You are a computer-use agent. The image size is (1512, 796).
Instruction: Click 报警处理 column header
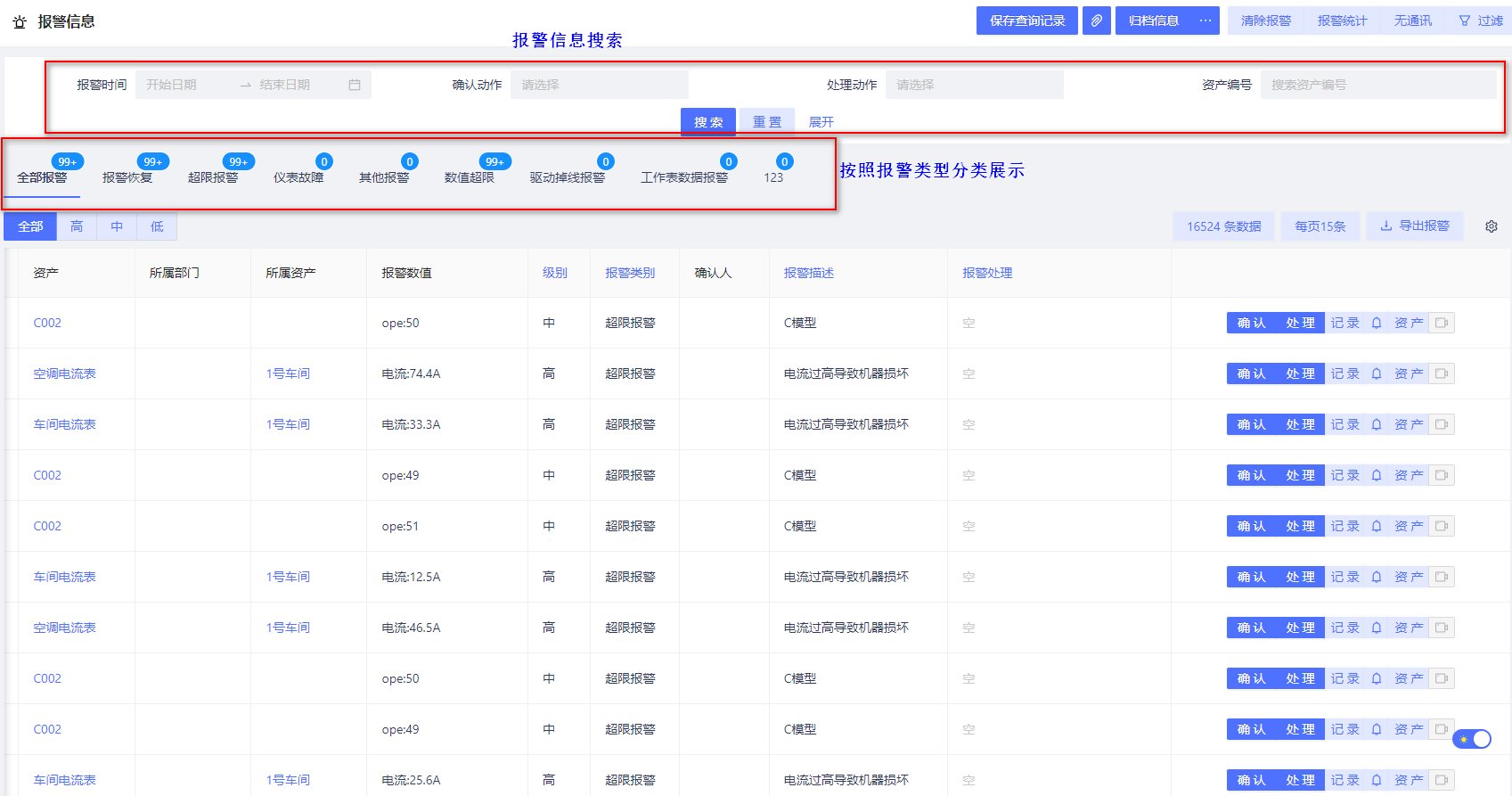pos(987,273)
